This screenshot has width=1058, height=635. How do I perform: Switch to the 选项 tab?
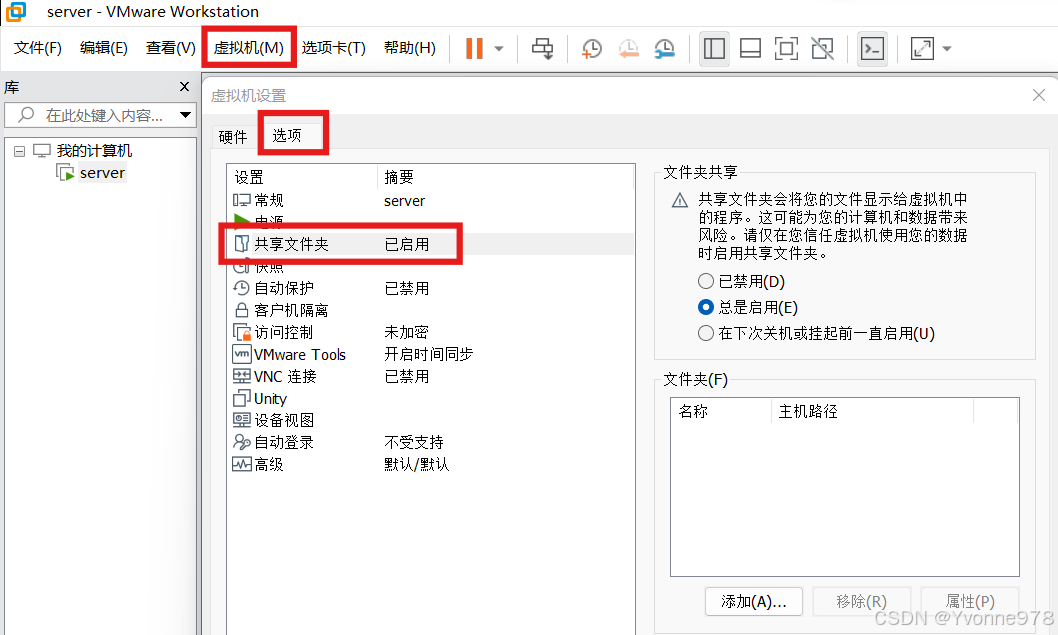pyautogui.click(x=287, y=136)
